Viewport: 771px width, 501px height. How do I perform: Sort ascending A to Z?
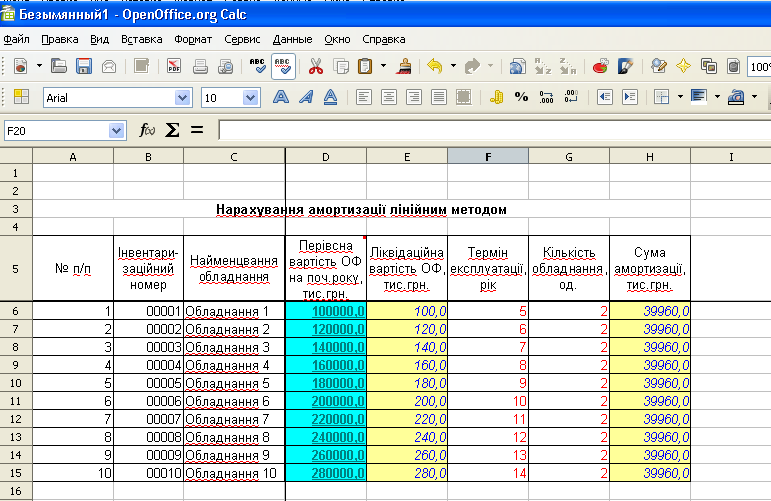pyautogui.click(x=542, y=66)
